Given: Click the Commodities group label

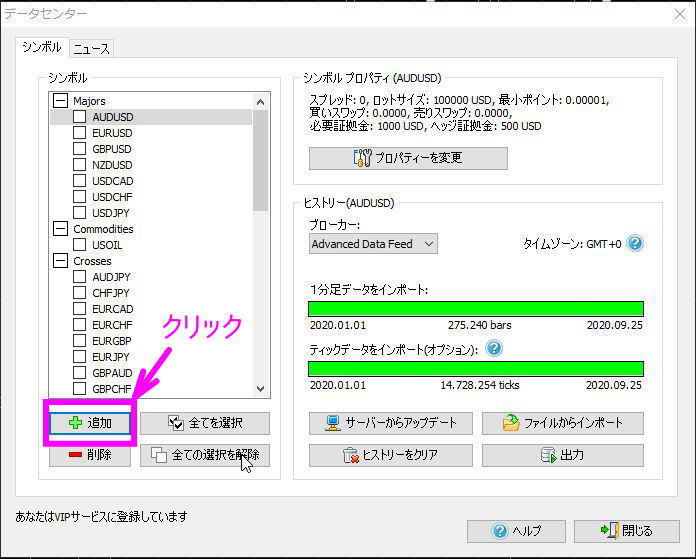Looking at the screenshot, I should 103,229.
